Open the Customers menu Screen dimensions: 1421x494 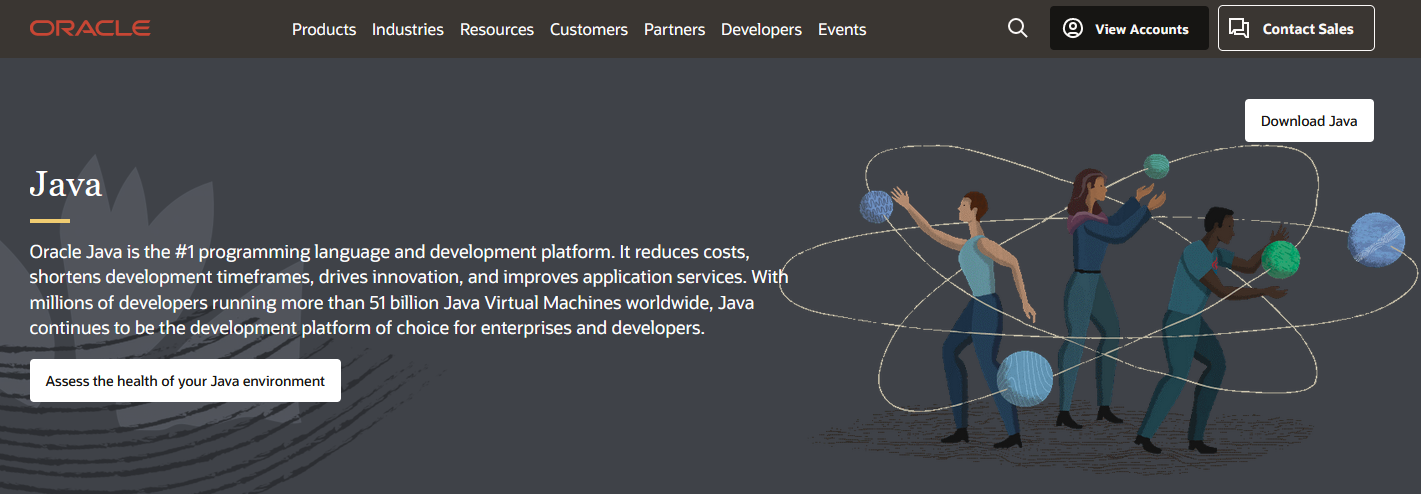(589, 29)
